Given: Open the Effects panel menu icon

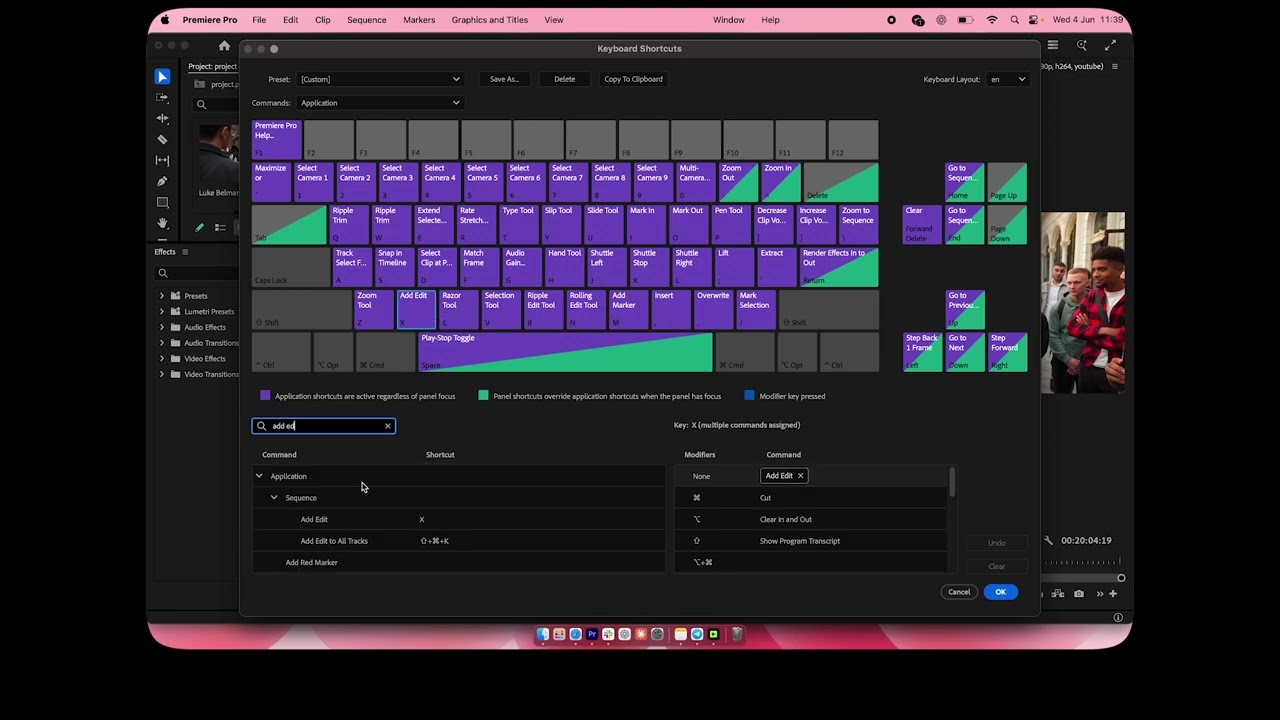Looking at the screenshot, I should point(184,252).
